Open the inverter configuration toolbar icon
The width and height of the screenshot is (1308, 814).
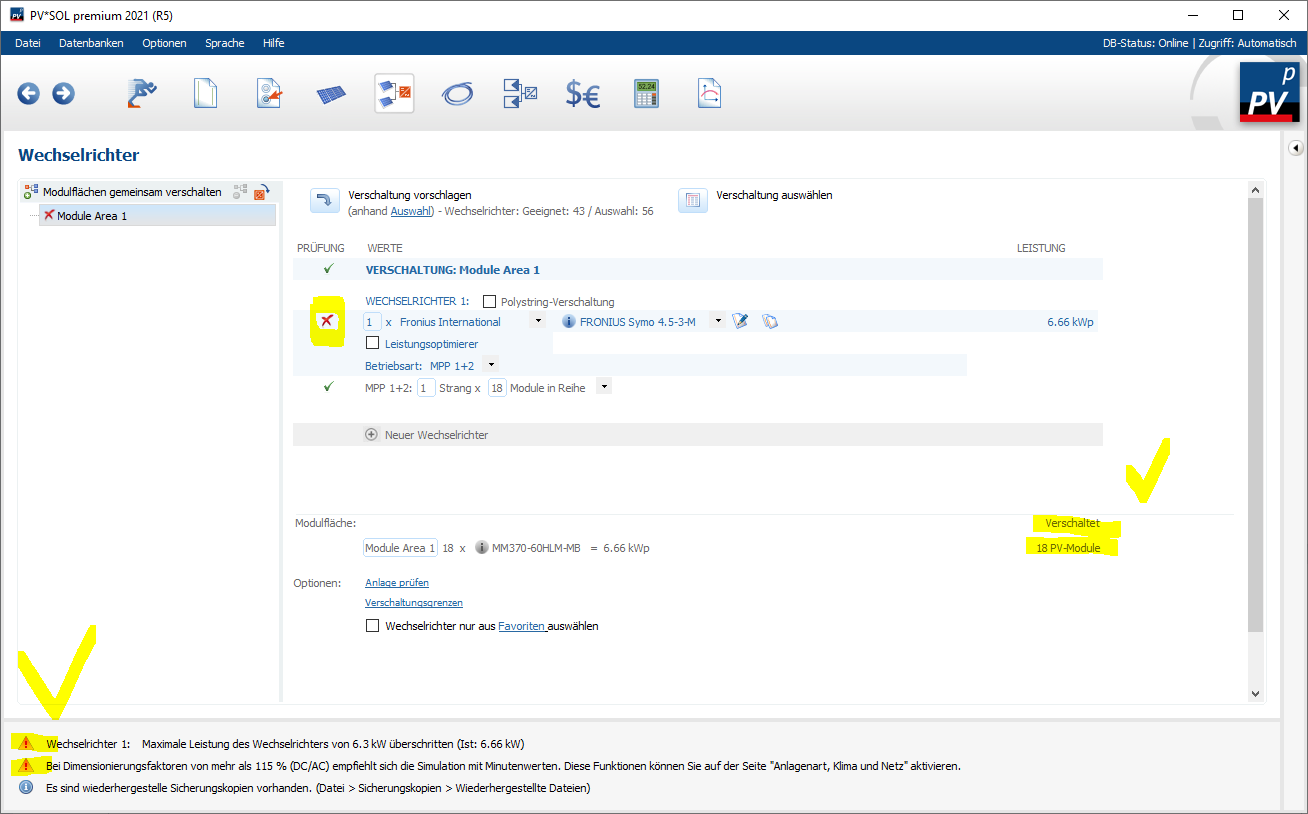[x=394, y=93]
